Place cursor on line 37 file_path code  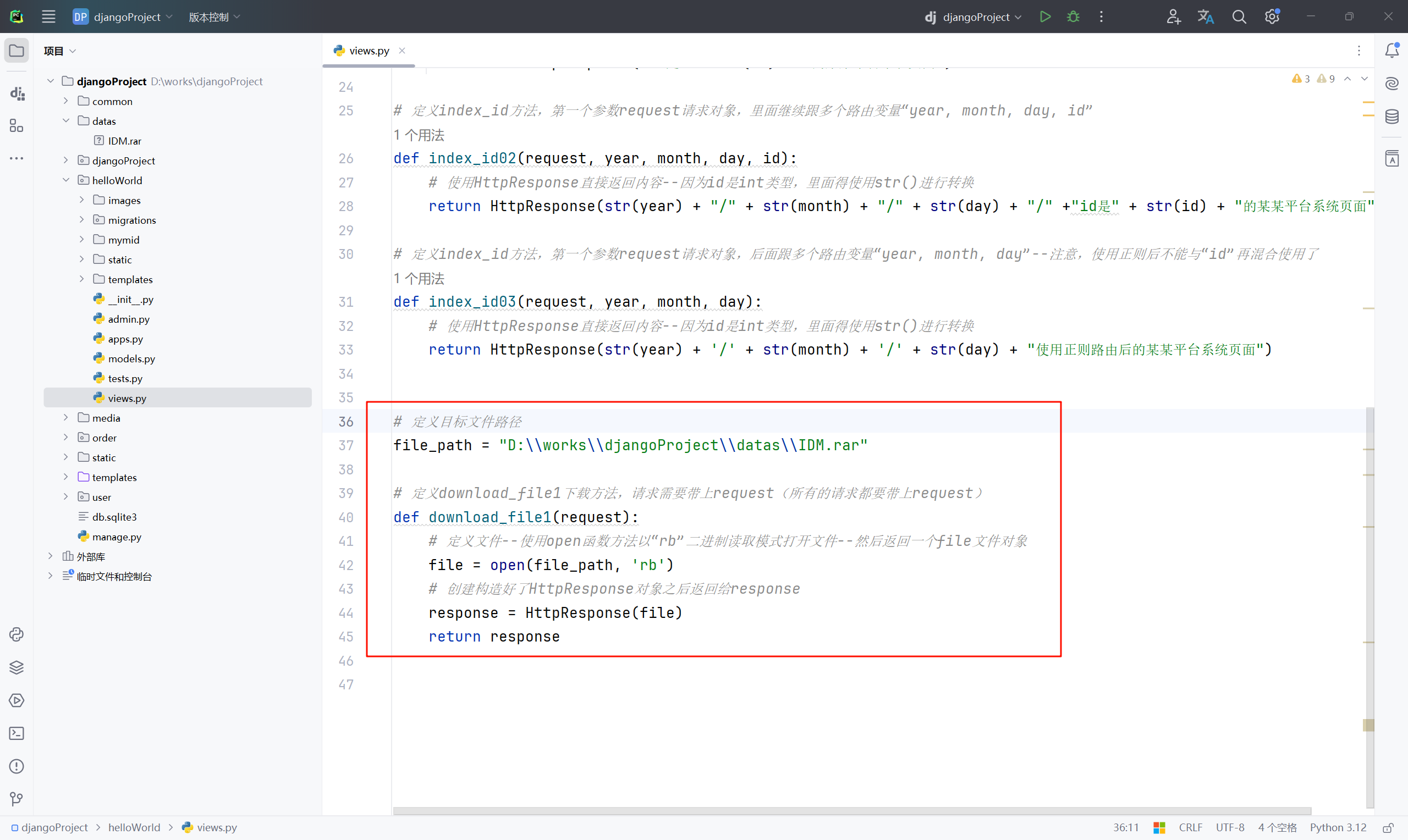(630, 445)
